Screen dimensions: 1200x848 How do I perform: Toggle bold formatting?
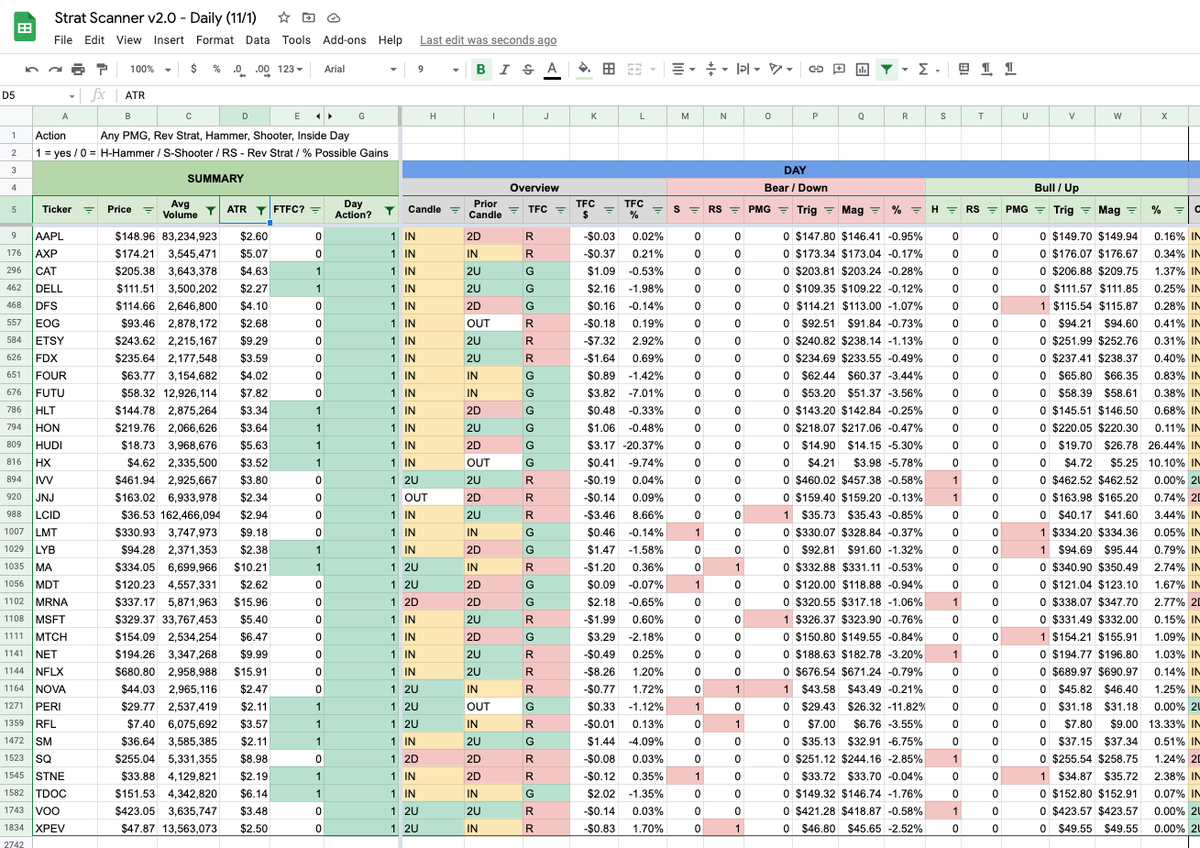point(481,69)
